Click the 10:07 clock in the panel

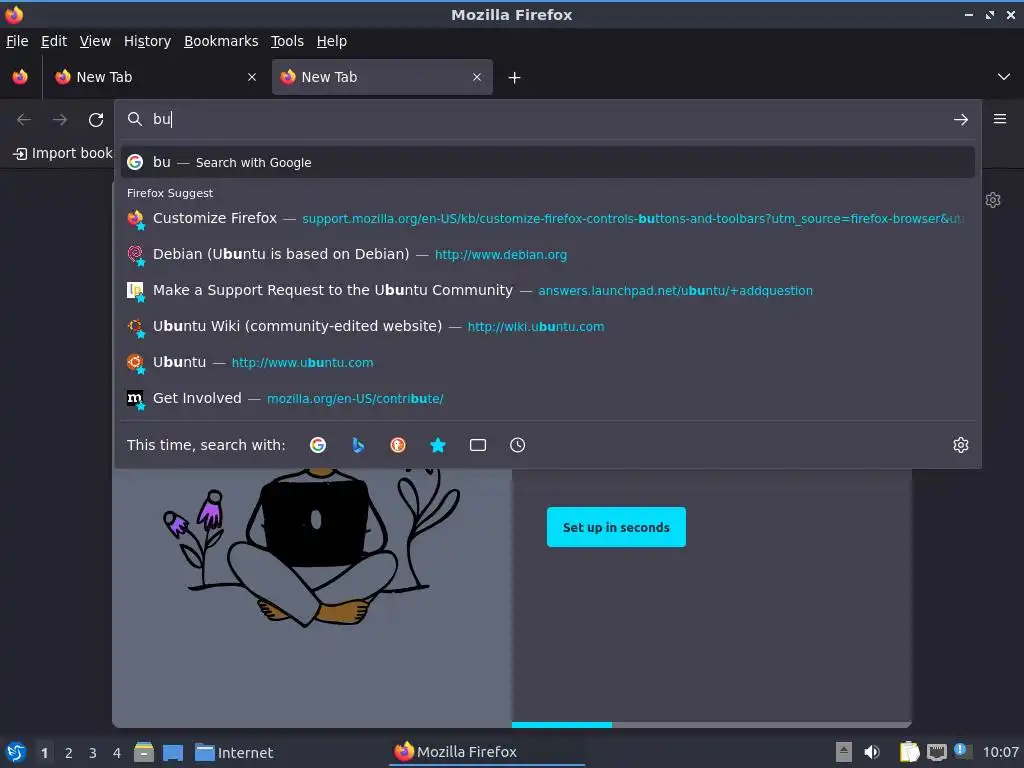(1000, 753)
